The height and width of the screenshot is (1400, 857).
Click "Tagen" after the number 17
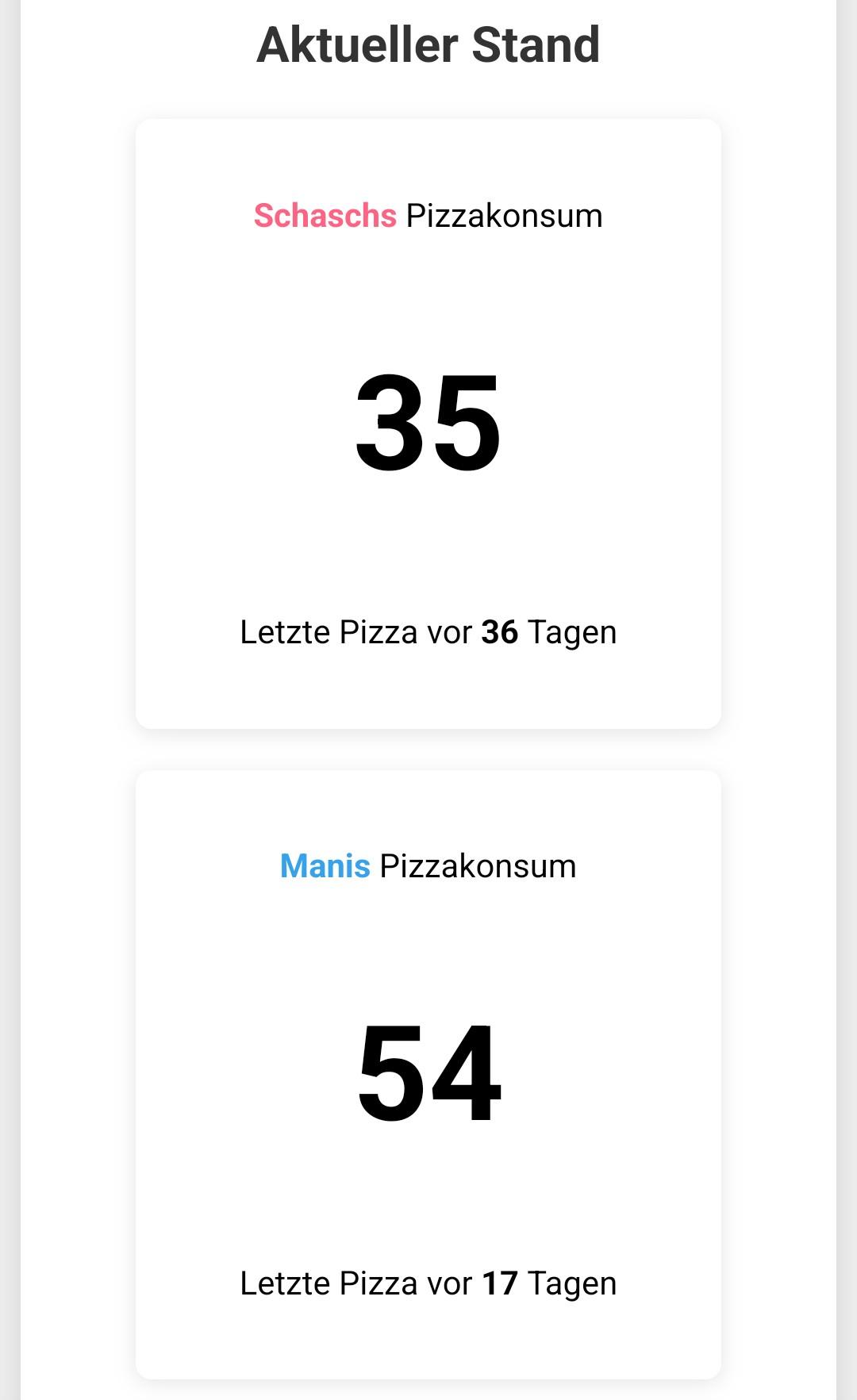tap(572, 1283)
